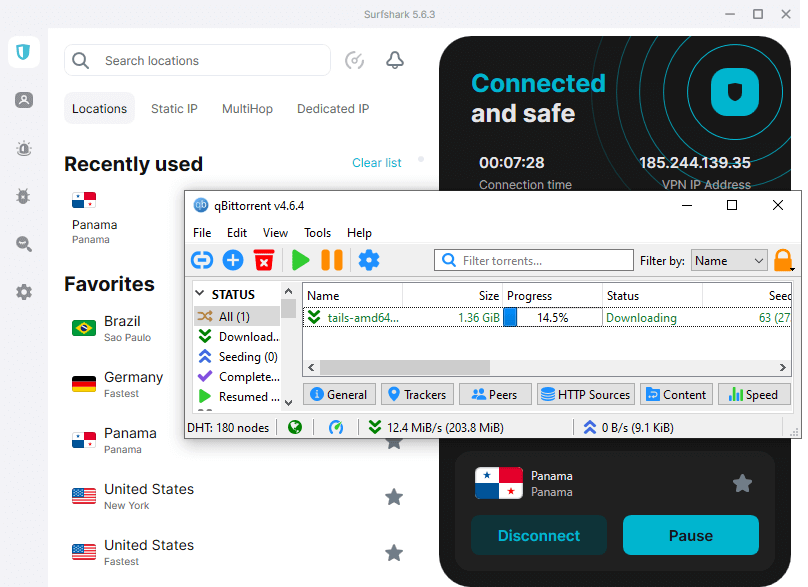Click upload speed 0 B/s status
The height and width of the screenshot is (587, 808).
tap(629, 427)
